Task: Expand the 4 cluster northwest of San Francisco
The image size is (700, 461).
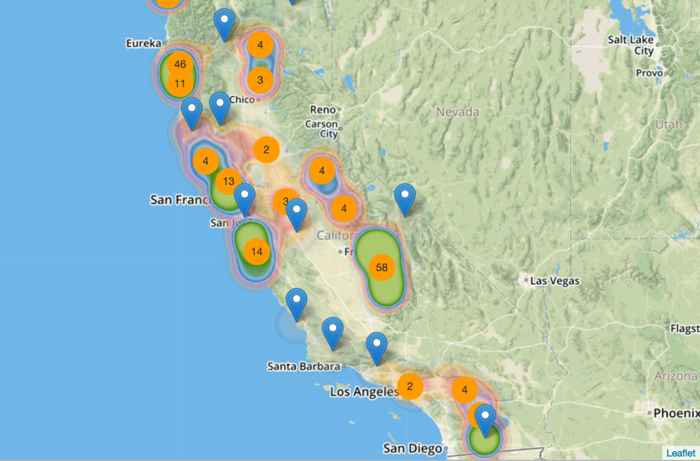Action: pyautogui.click(x=205, y=160)
